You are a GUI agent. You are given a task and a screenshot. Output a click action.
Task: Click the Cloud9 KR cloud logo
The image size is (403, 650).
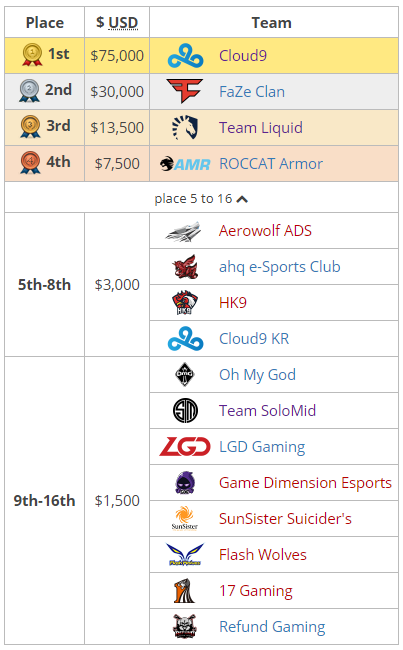point(185,339)
